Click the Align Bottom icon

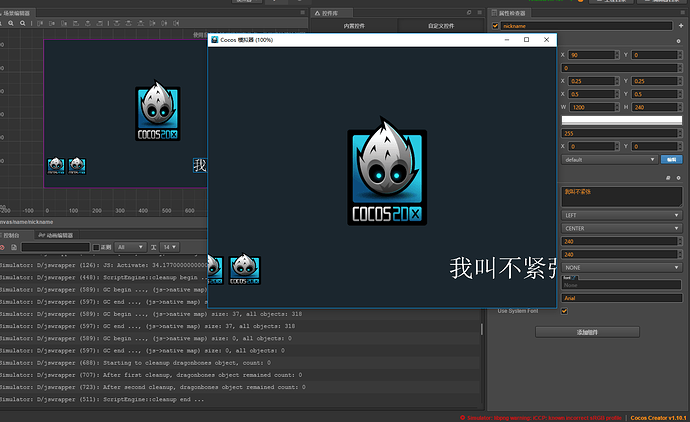click(64, 23)
